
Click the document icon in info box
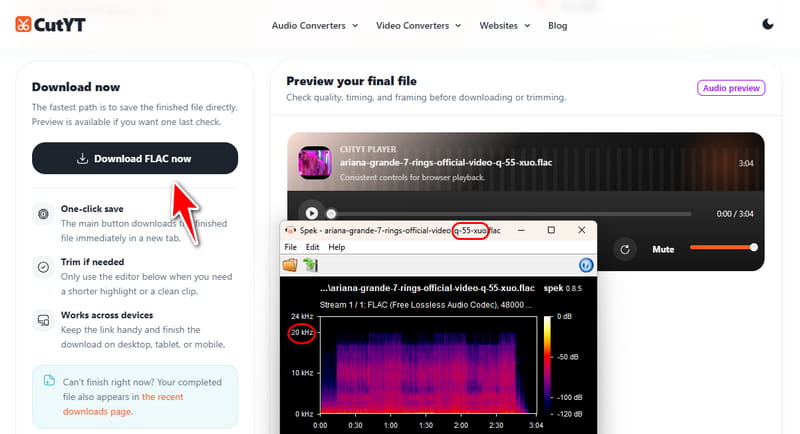pos(49,380)
